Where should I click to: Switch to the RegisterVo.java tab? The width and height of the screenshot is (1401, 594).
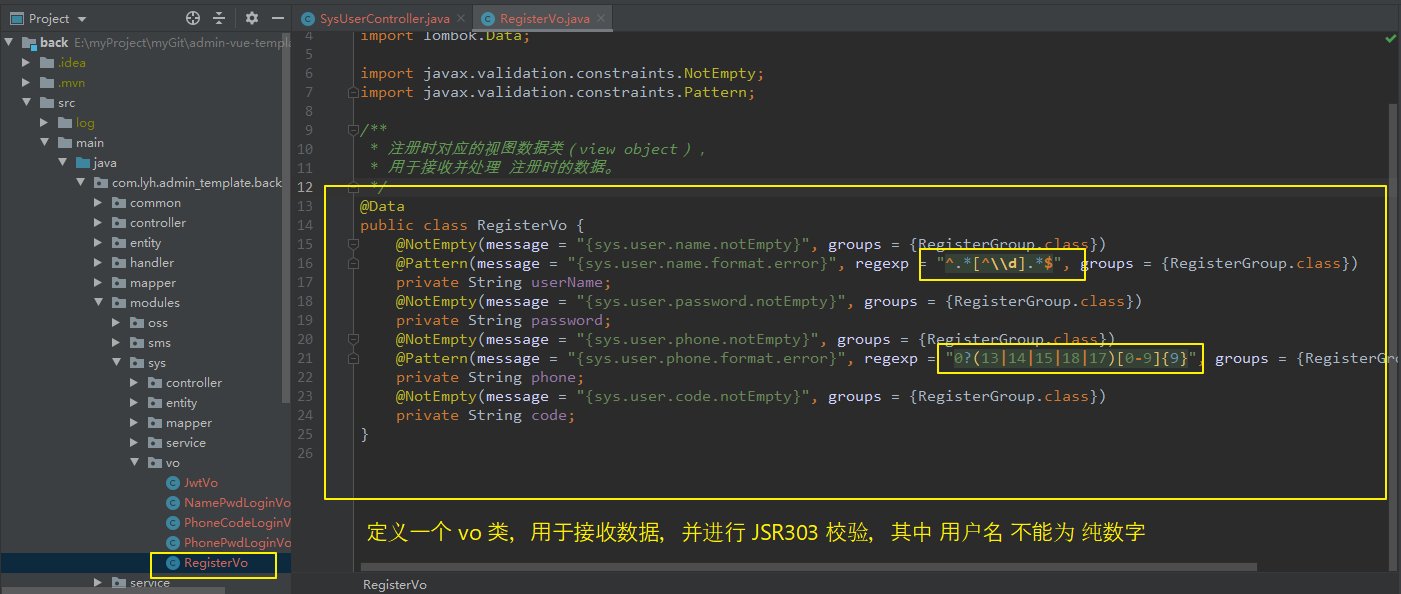544,19
